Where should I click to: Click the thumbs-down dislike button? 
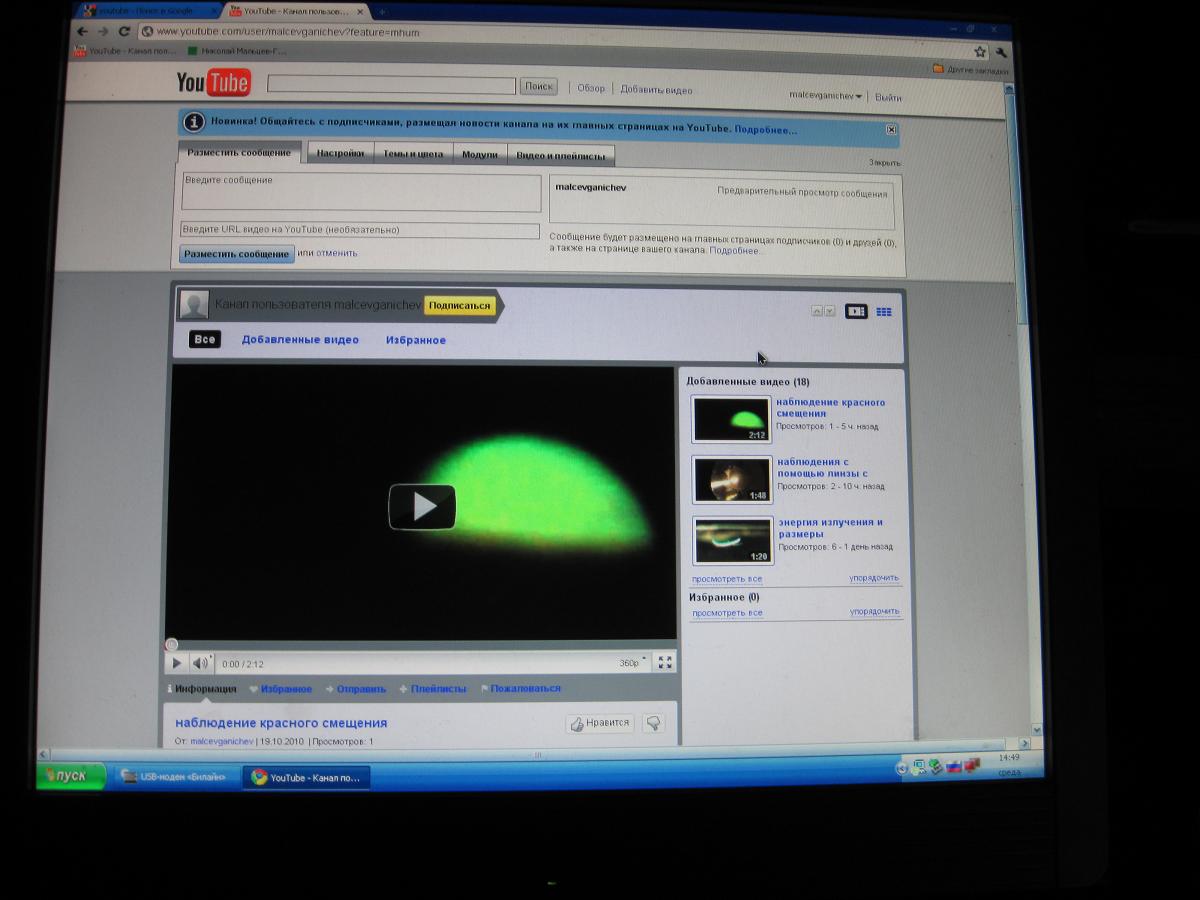click(x=652, y=723)
